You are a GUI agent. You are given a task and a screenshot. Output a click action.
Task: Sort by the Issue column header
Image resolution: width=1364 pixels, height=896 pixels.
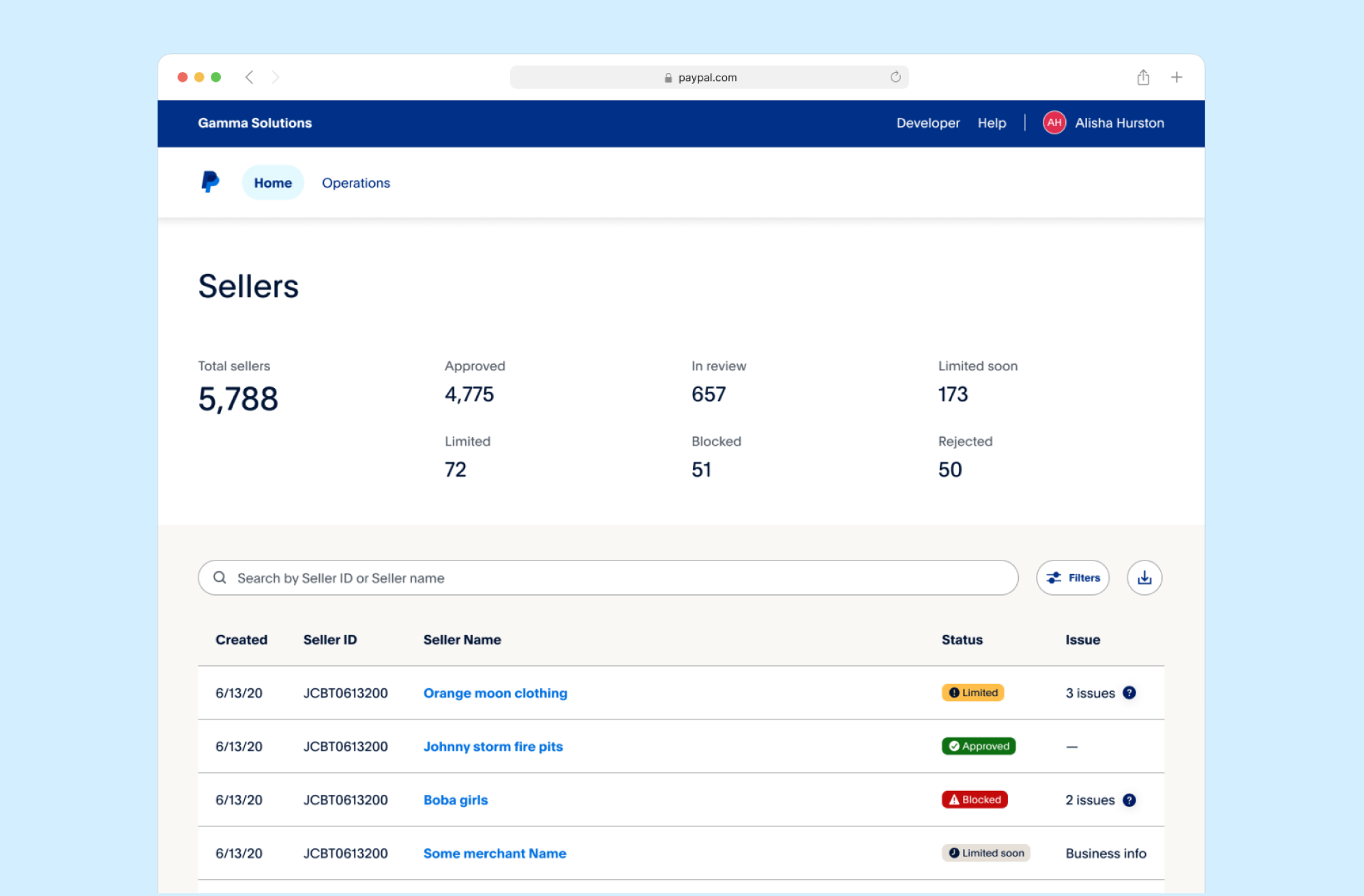(x=1083, y=640)
